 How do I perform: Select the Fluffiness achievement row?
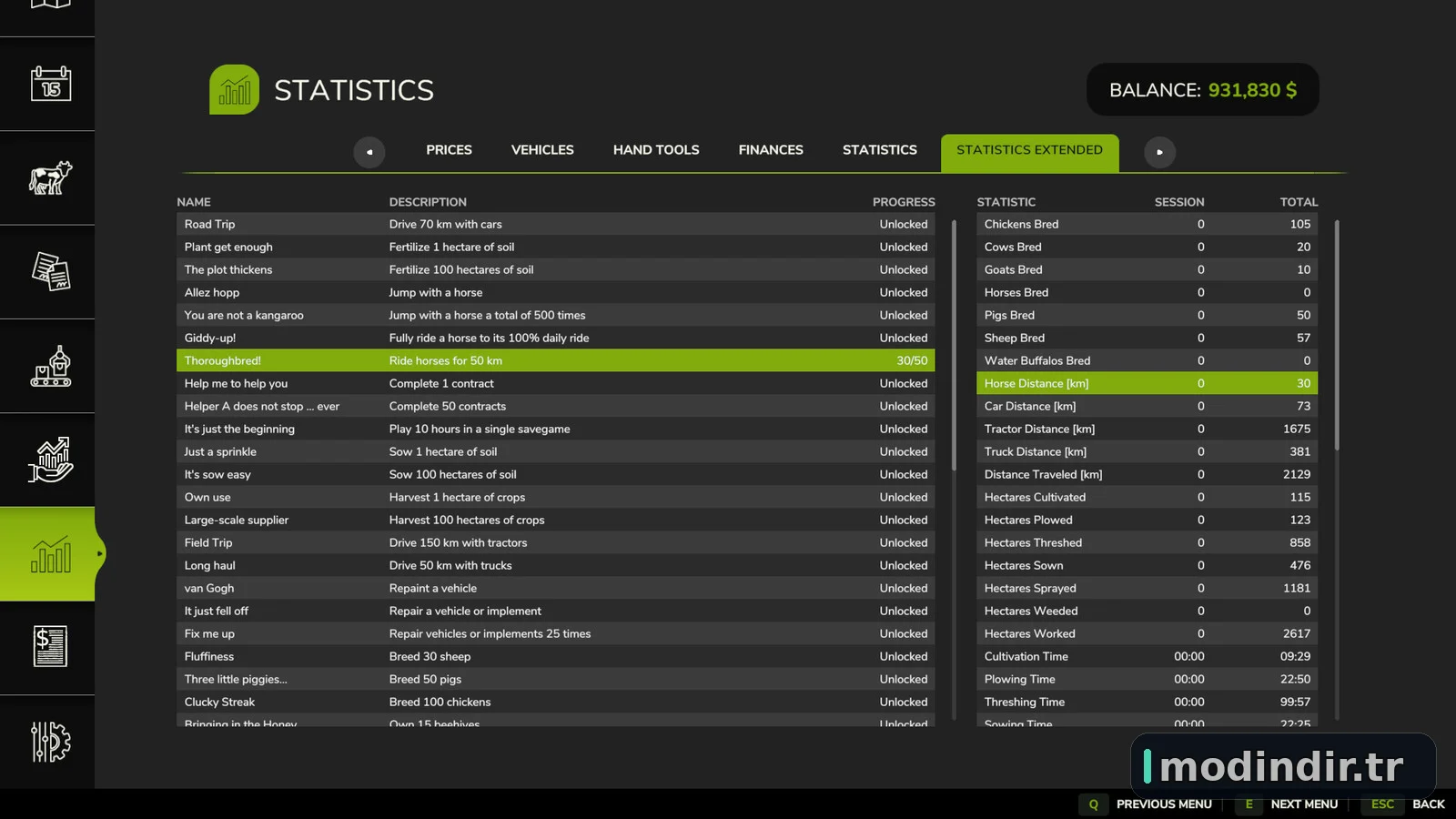[555, 656]
